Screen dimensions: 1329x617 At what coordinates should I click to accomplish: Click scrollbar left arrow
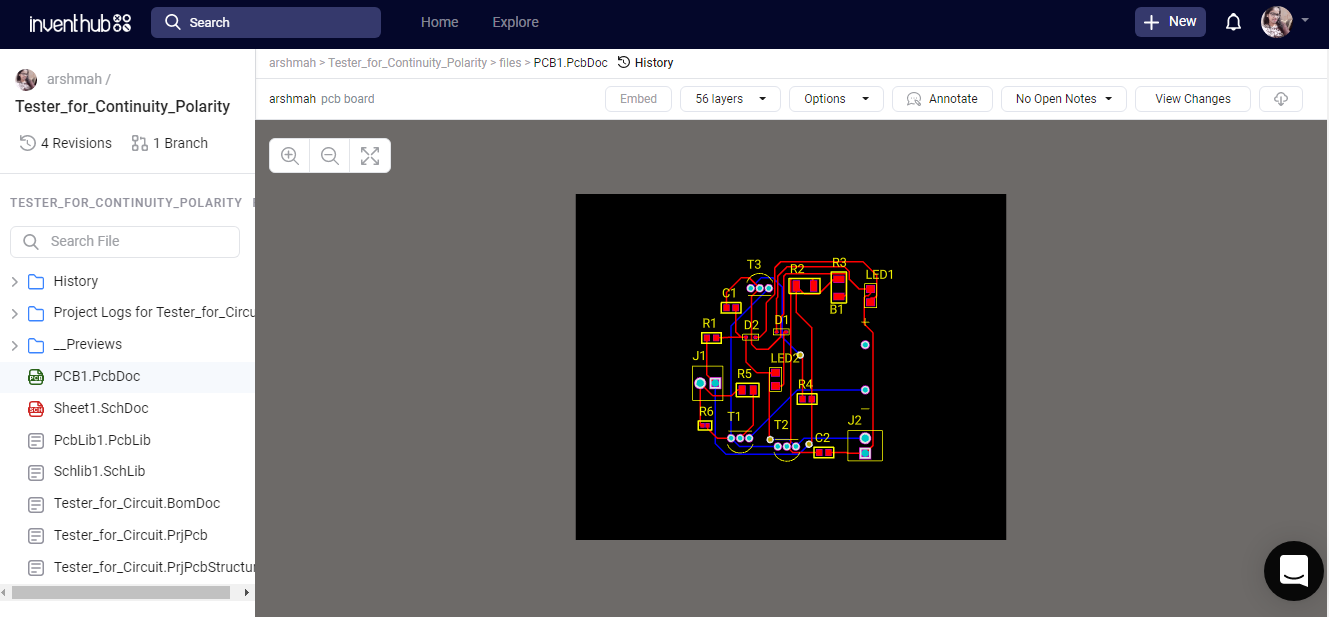(x=5, y=593)
